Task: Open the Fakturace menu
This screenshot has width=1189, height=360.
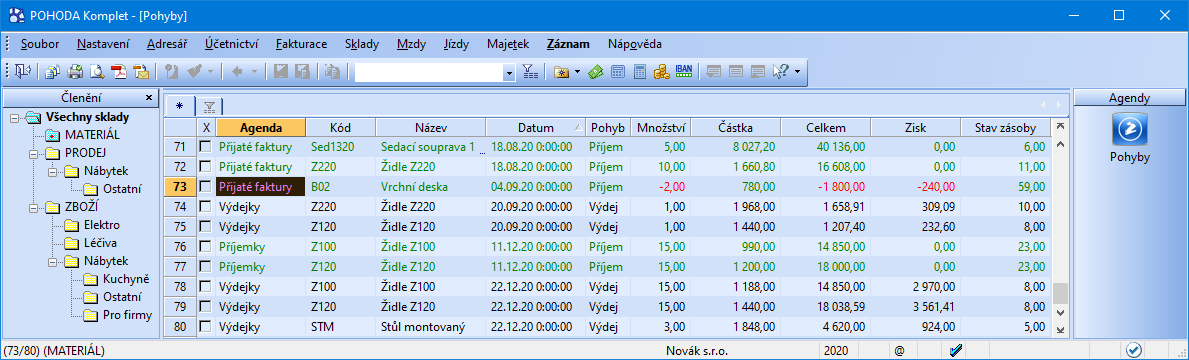Action: (x=302, y=44)
